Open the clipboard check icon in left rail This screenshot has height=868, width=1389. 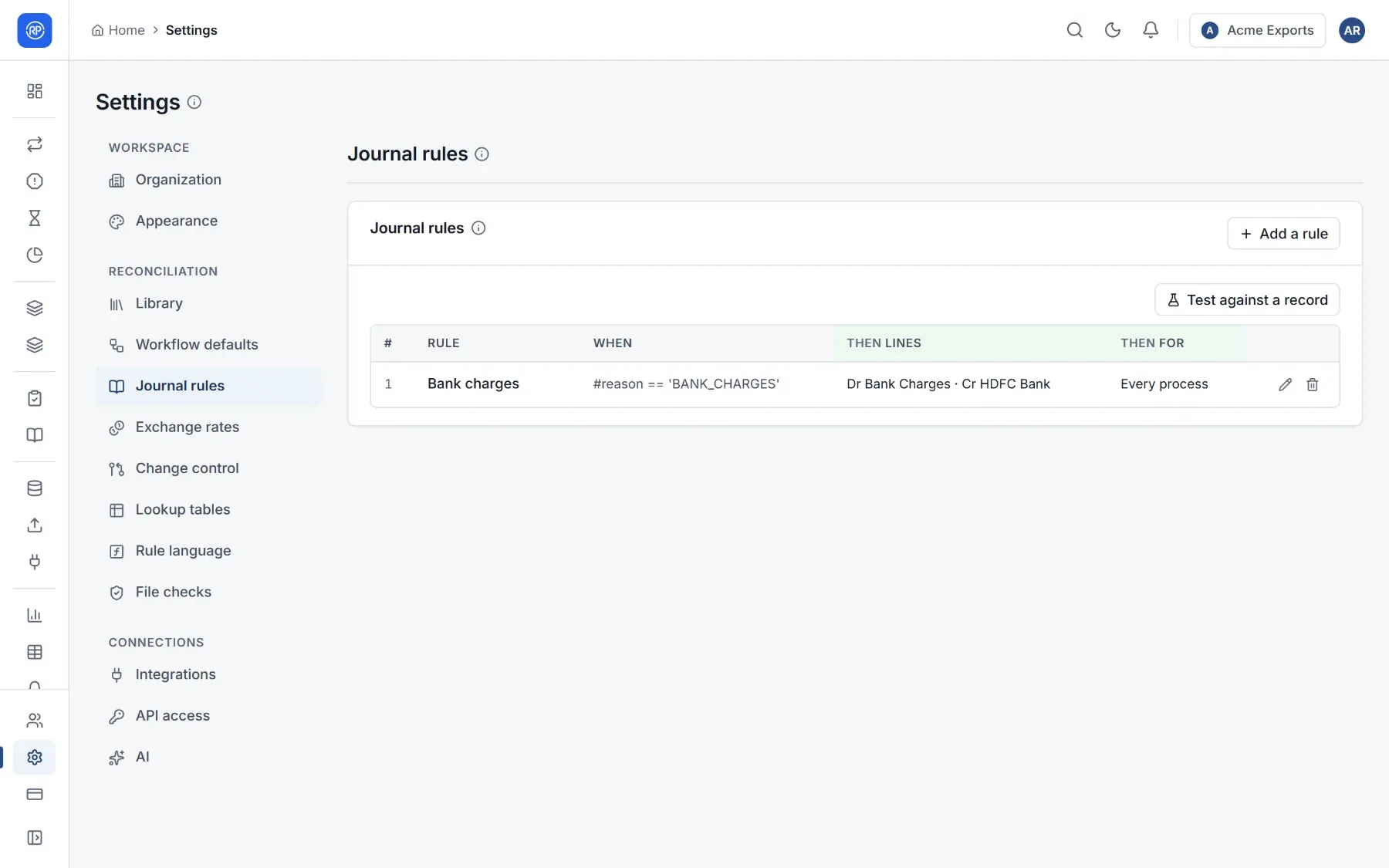[35, 398]
